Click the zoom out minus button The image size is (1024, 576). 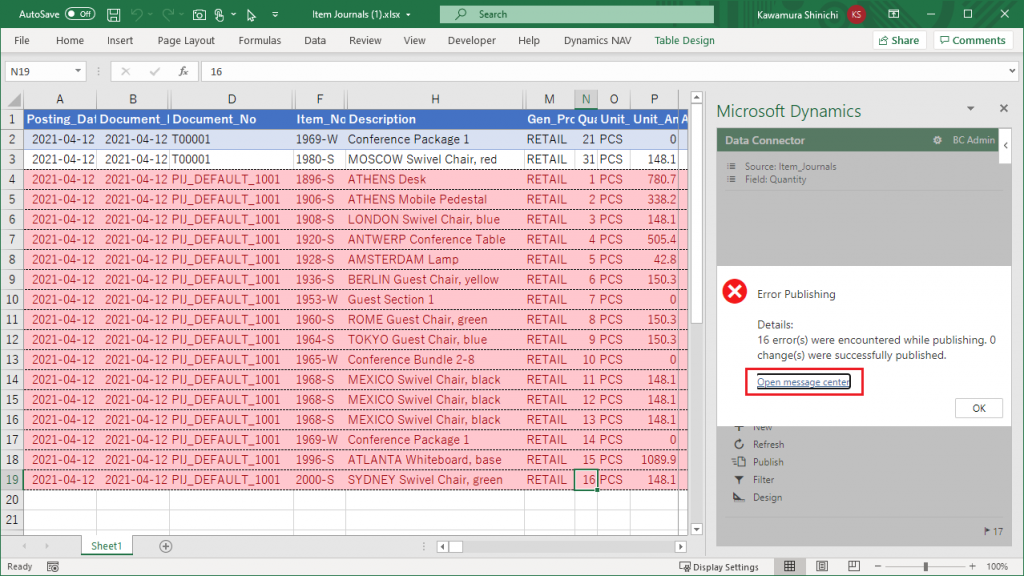pyautogui.click(x=878, y=566)
